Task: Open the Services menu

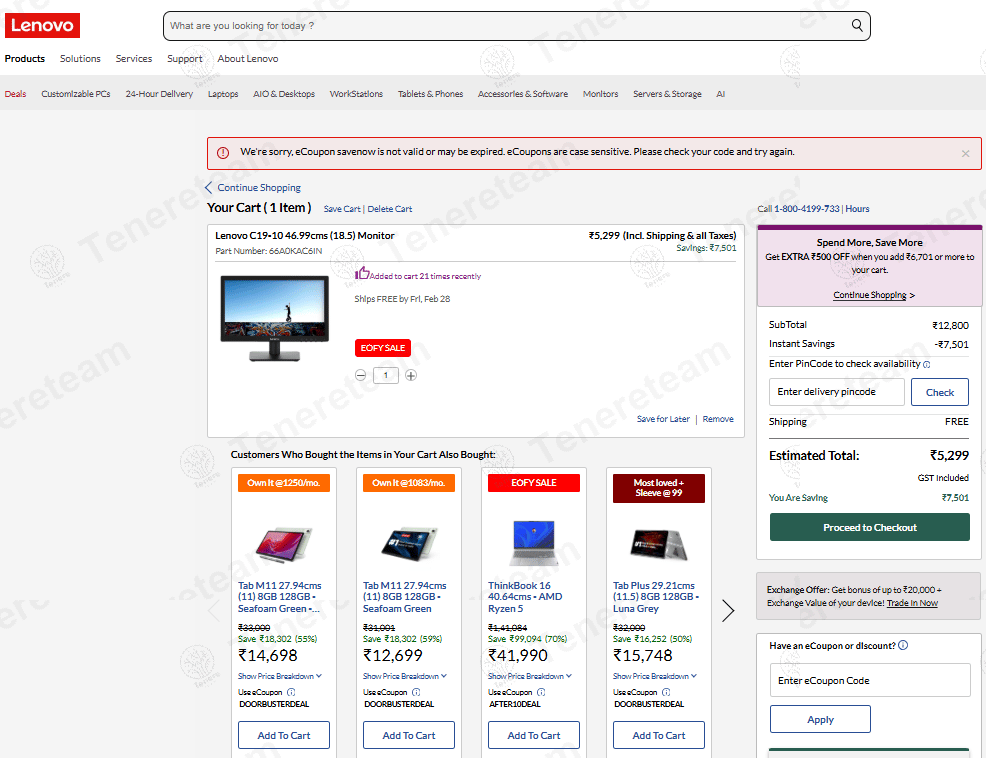Action: [x=134, y=59]
